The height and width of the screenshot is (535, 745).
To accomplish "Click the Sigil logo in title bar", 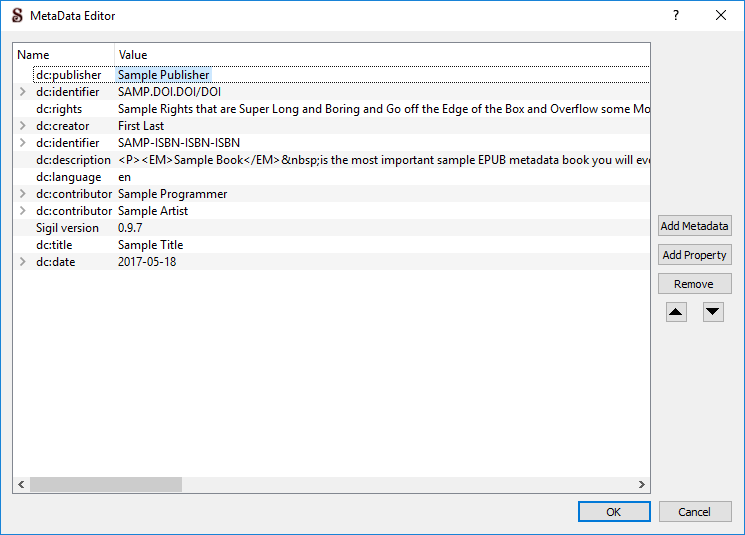I will (16, 15).
